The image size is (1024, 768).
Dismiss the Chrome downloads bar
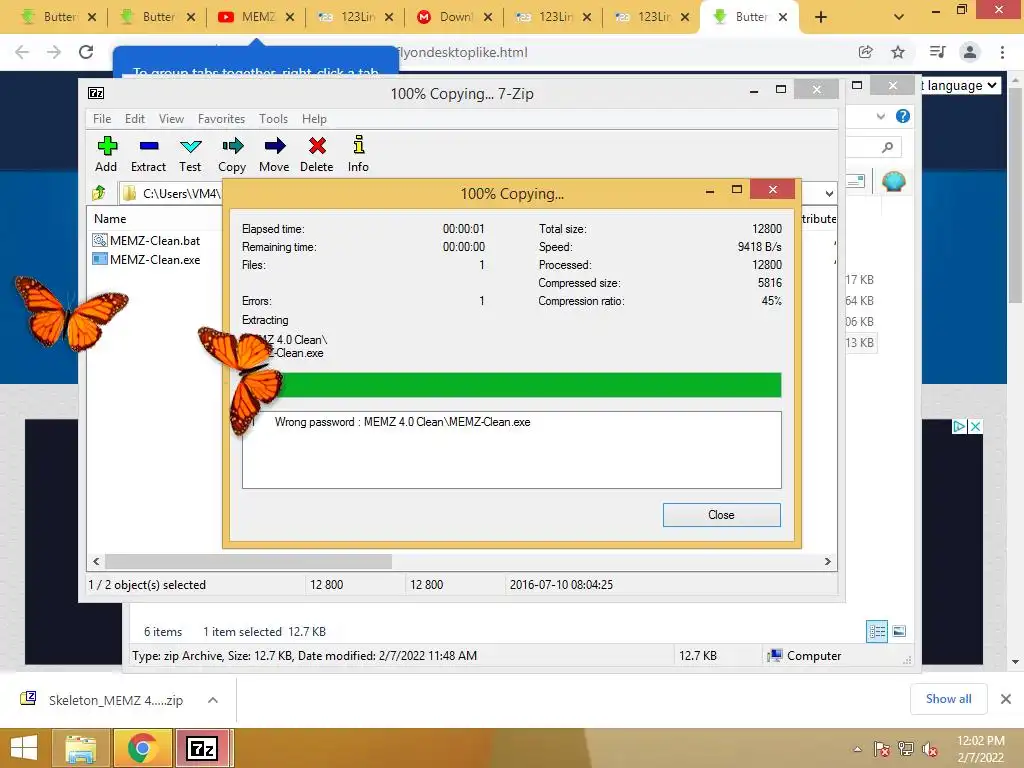point(1006,699)
